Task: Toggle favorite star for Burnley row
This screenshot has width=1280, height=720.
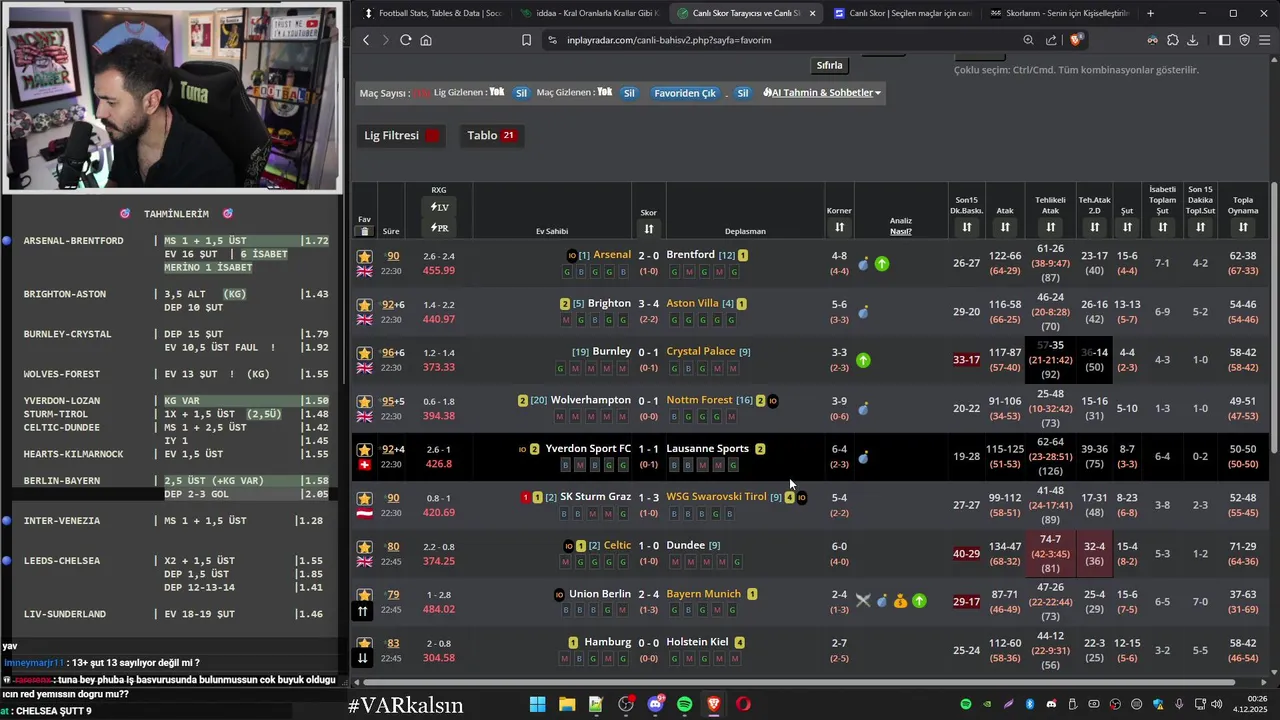Action: [x=364, y=353]
